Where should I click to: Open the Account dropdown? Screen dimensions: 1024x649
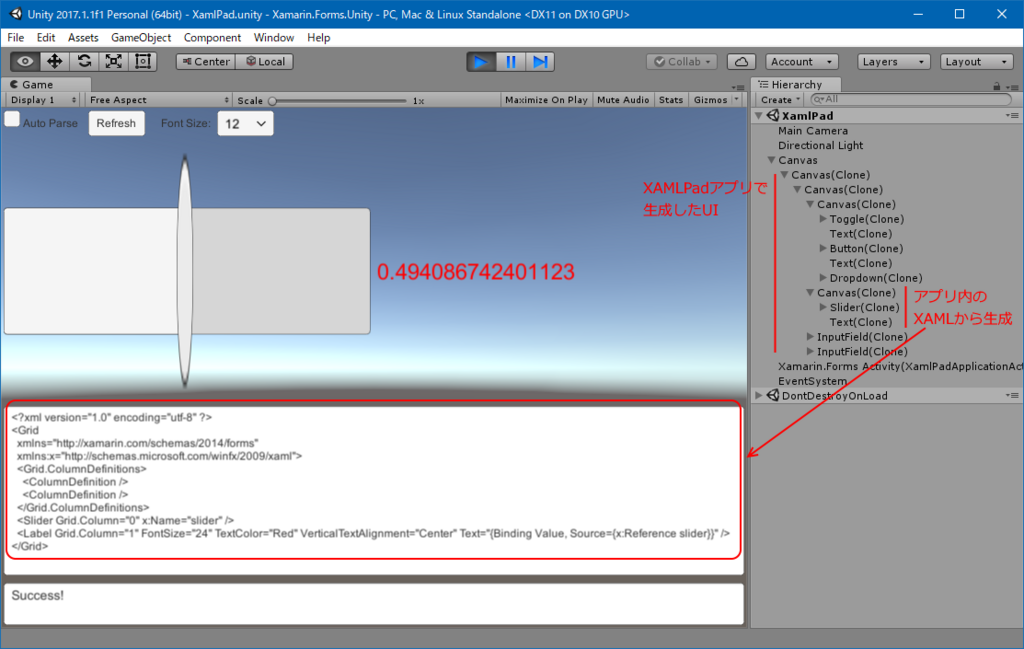pos(801,62)
